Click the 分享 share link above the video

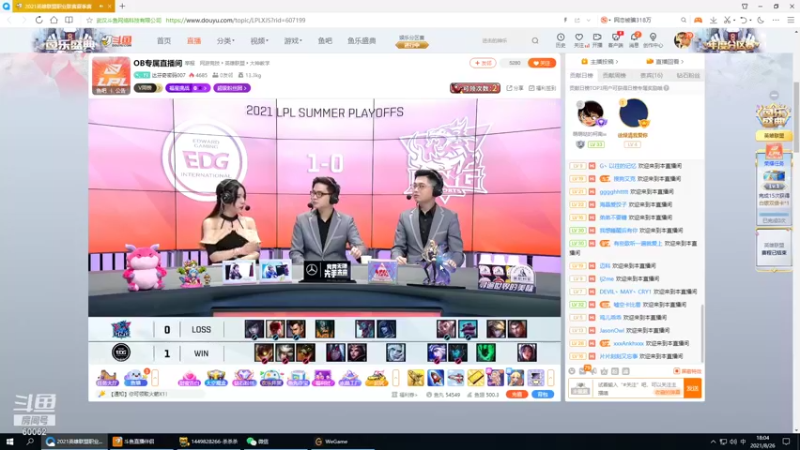coord(515,88)
